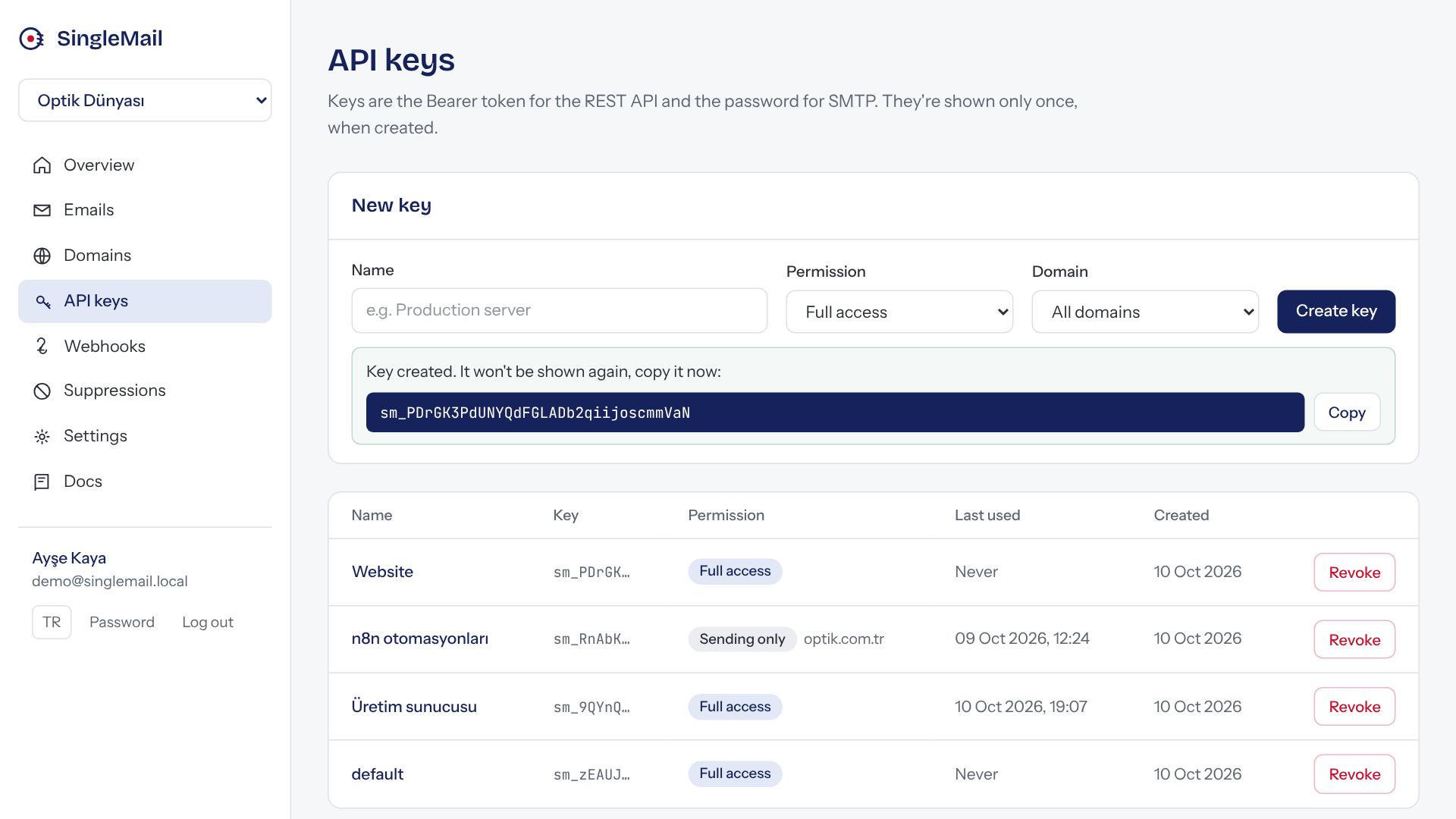The image size is (1456, 819).
Task: Go to Settings in the sidebar
Action: point(145,436)
